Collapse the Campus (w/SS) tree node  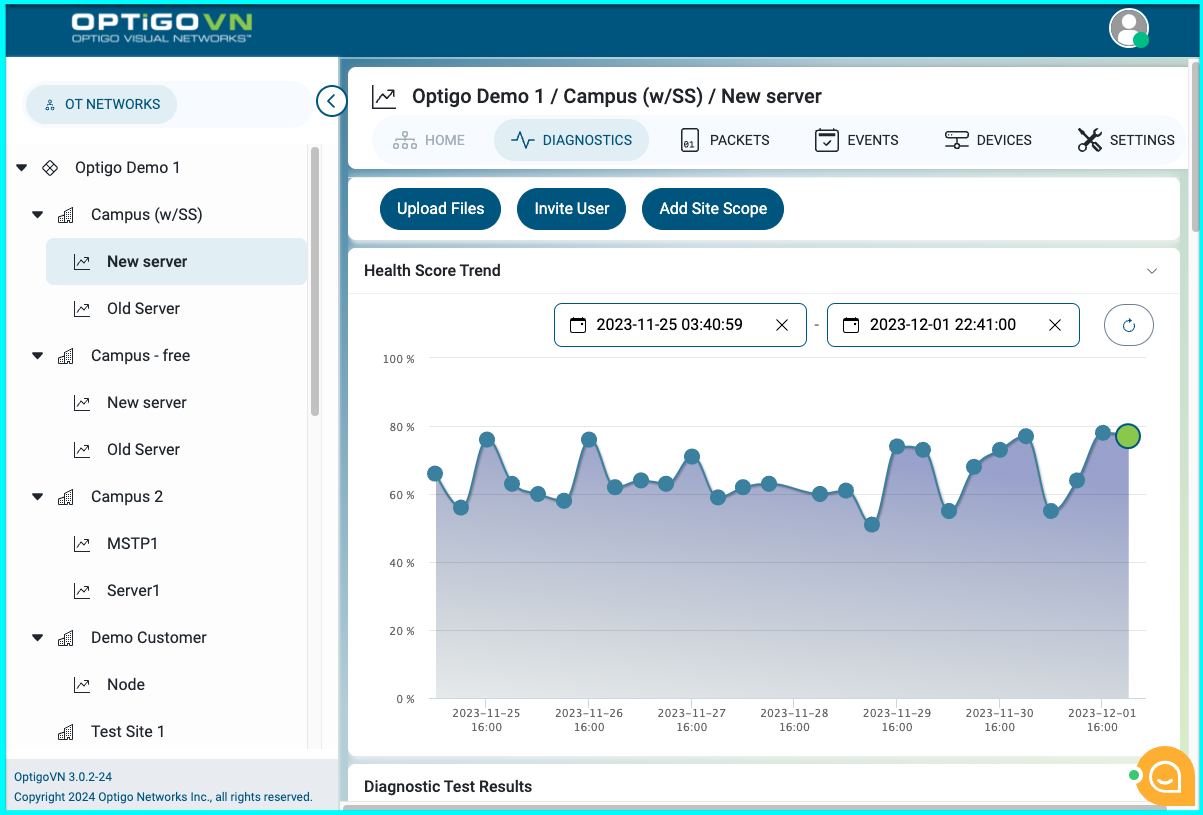tap(38, 215)
